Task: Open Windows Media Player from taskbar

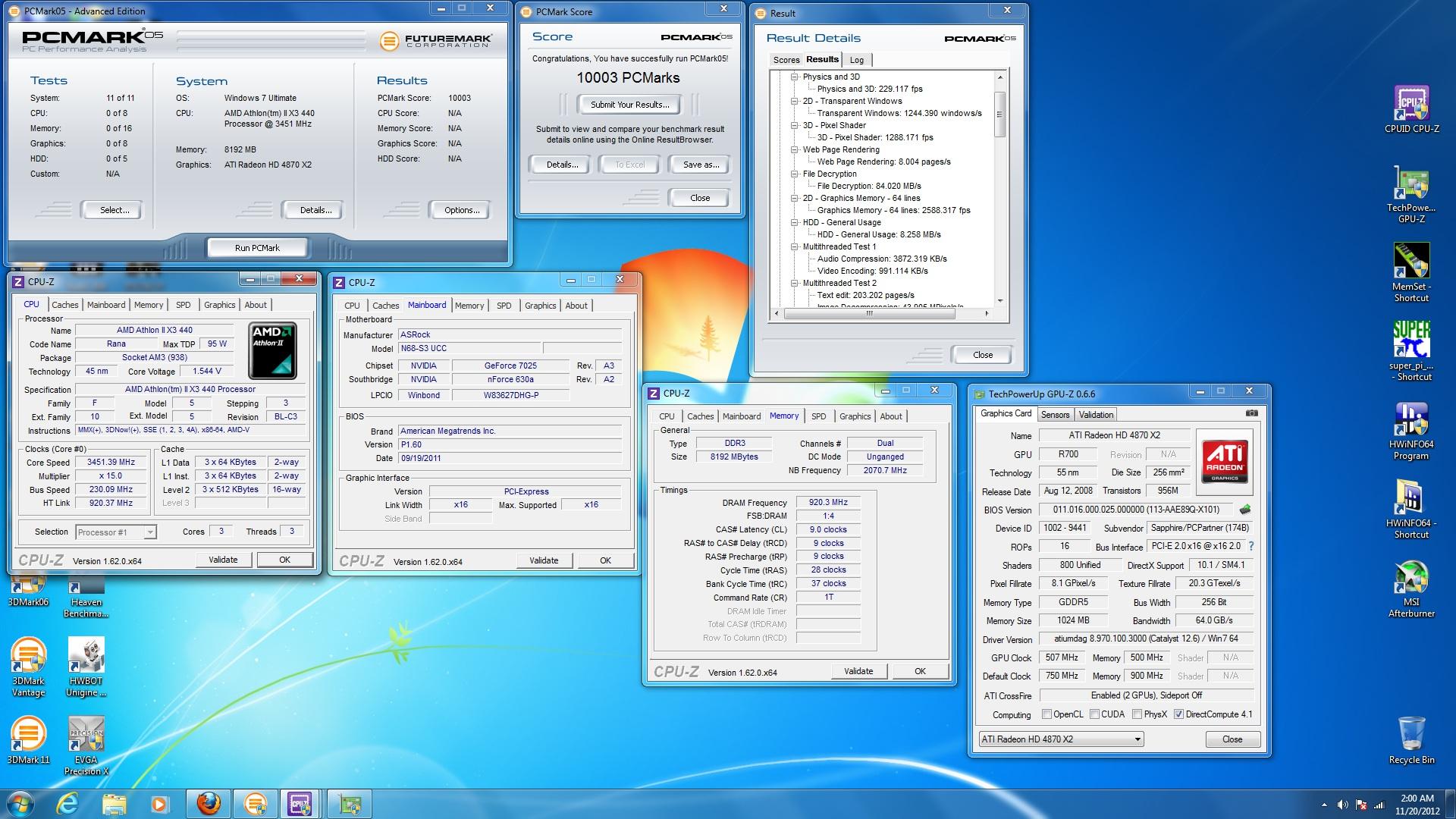Action: point(159,803)
